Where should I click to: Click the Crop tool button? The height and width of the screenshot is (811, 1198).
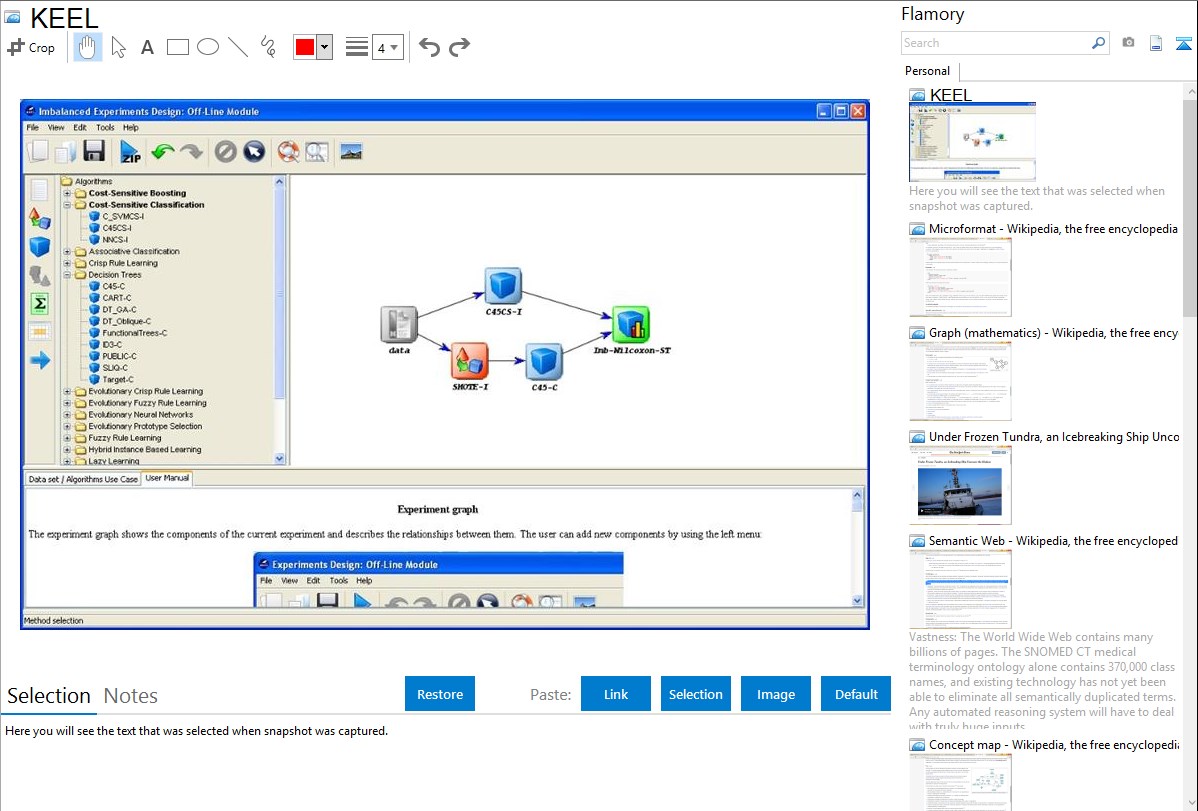31,47
